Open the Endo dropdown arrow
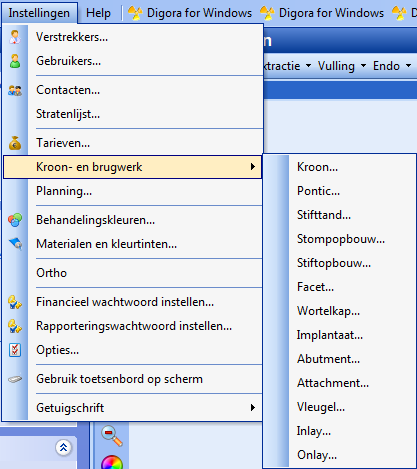Image resolution: width=417 pixels, height=469 pixels. 408,66
